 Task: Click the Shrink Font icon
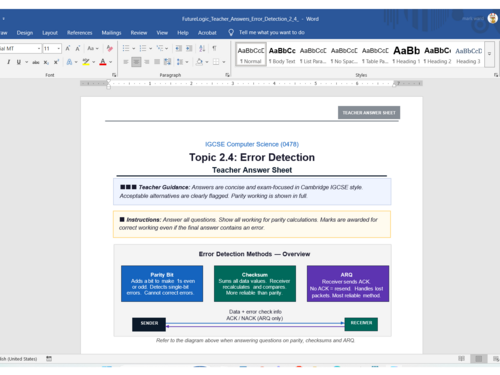78,49
